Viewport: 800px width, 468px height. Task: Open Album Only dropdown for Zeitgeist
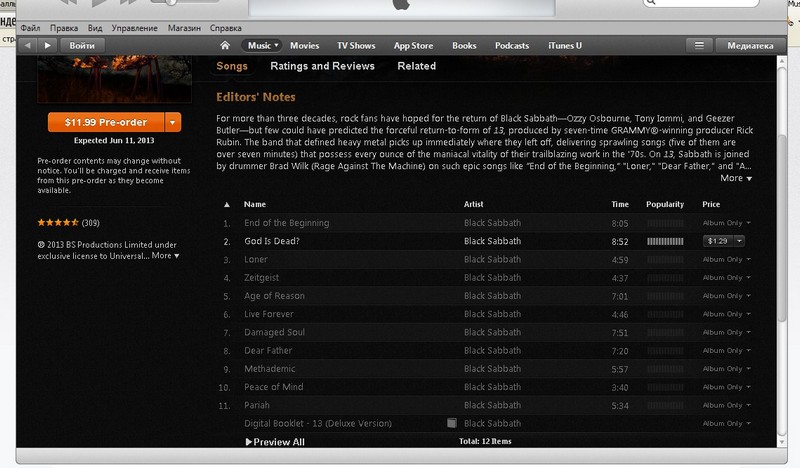click(748, 278)
